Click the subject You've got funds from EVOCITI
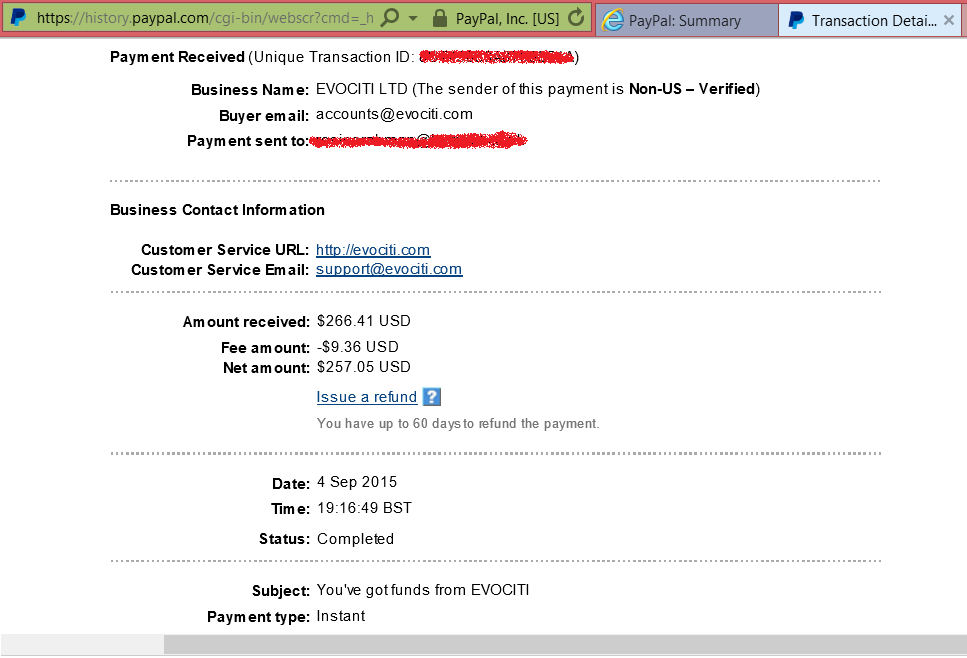 point(422,590)
